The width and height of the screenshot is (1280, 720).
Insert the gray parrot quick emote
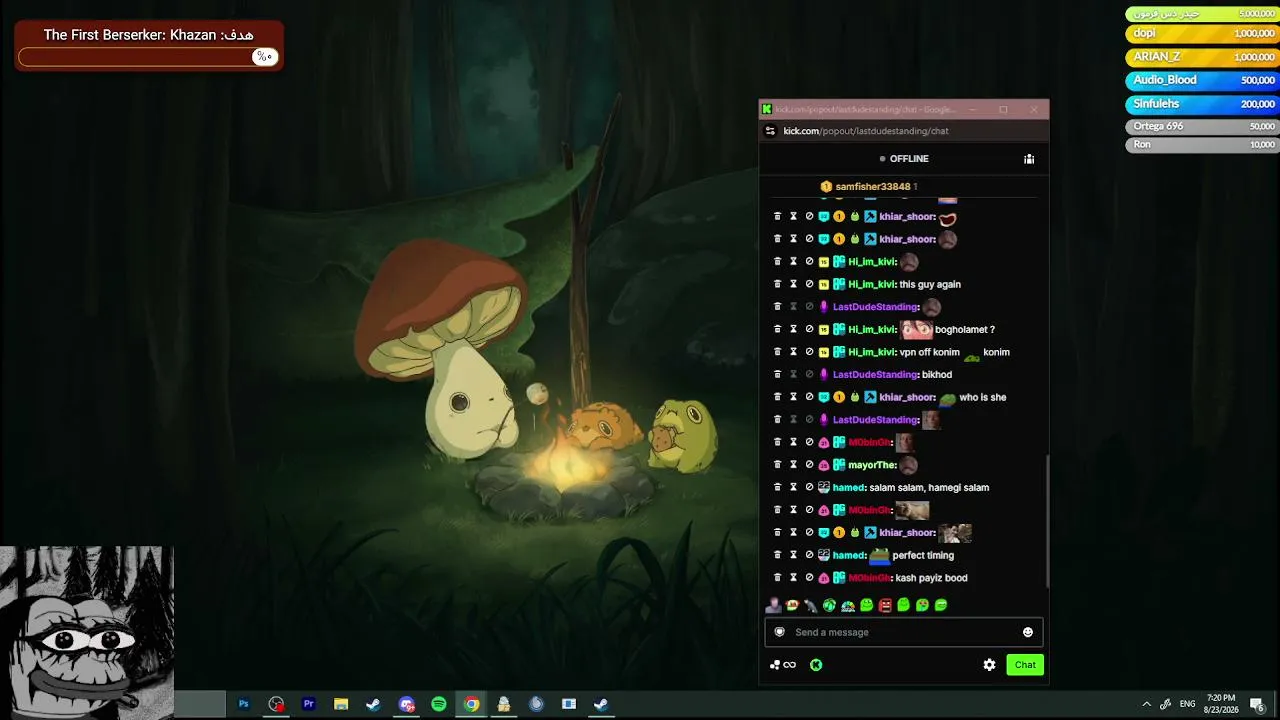[811, 605]
